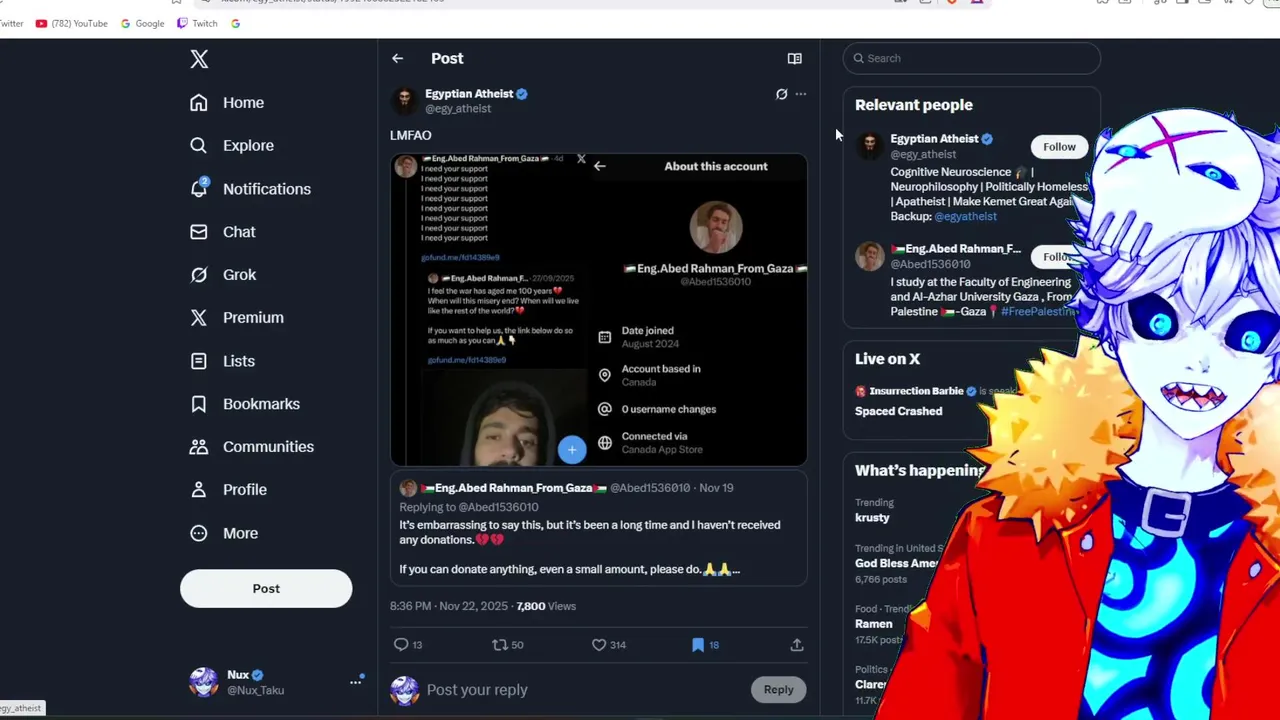Click the Reply button
The height and width of the screenshot is (720, 1280).
778,689
